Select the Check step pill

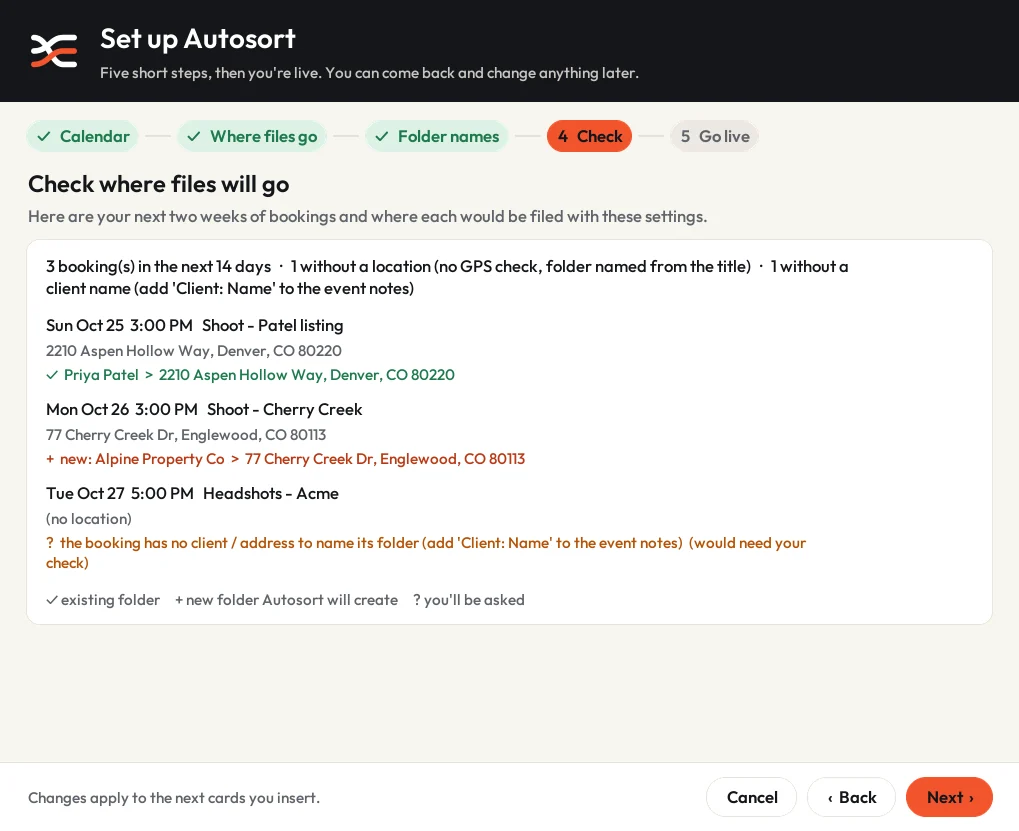coord(589,136)
